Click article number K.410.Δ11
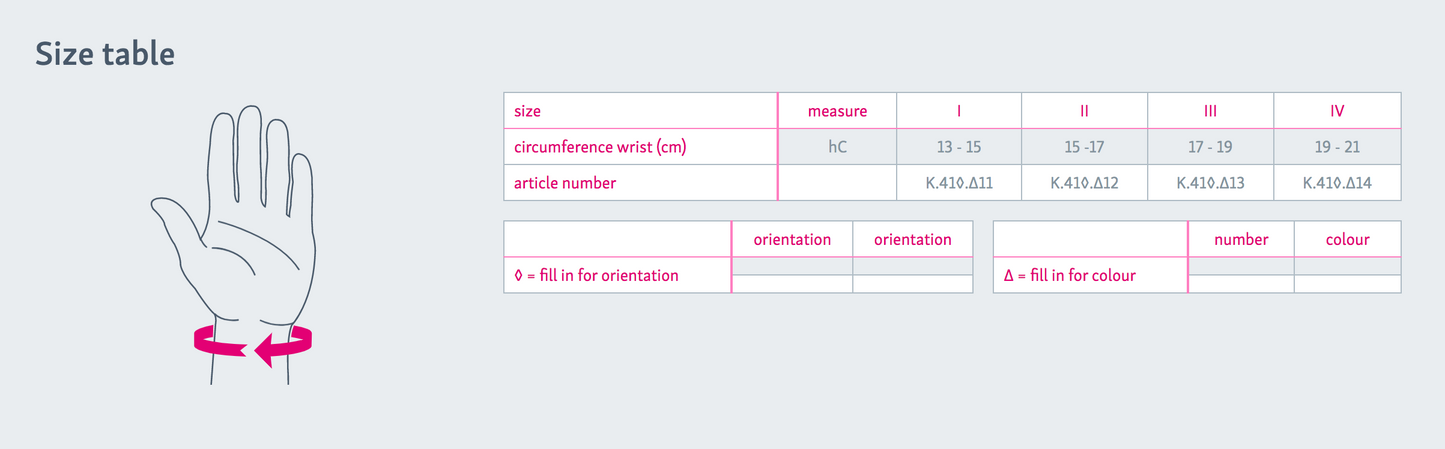Screen dimensions: 1445x449 click(x=959, y=183)
